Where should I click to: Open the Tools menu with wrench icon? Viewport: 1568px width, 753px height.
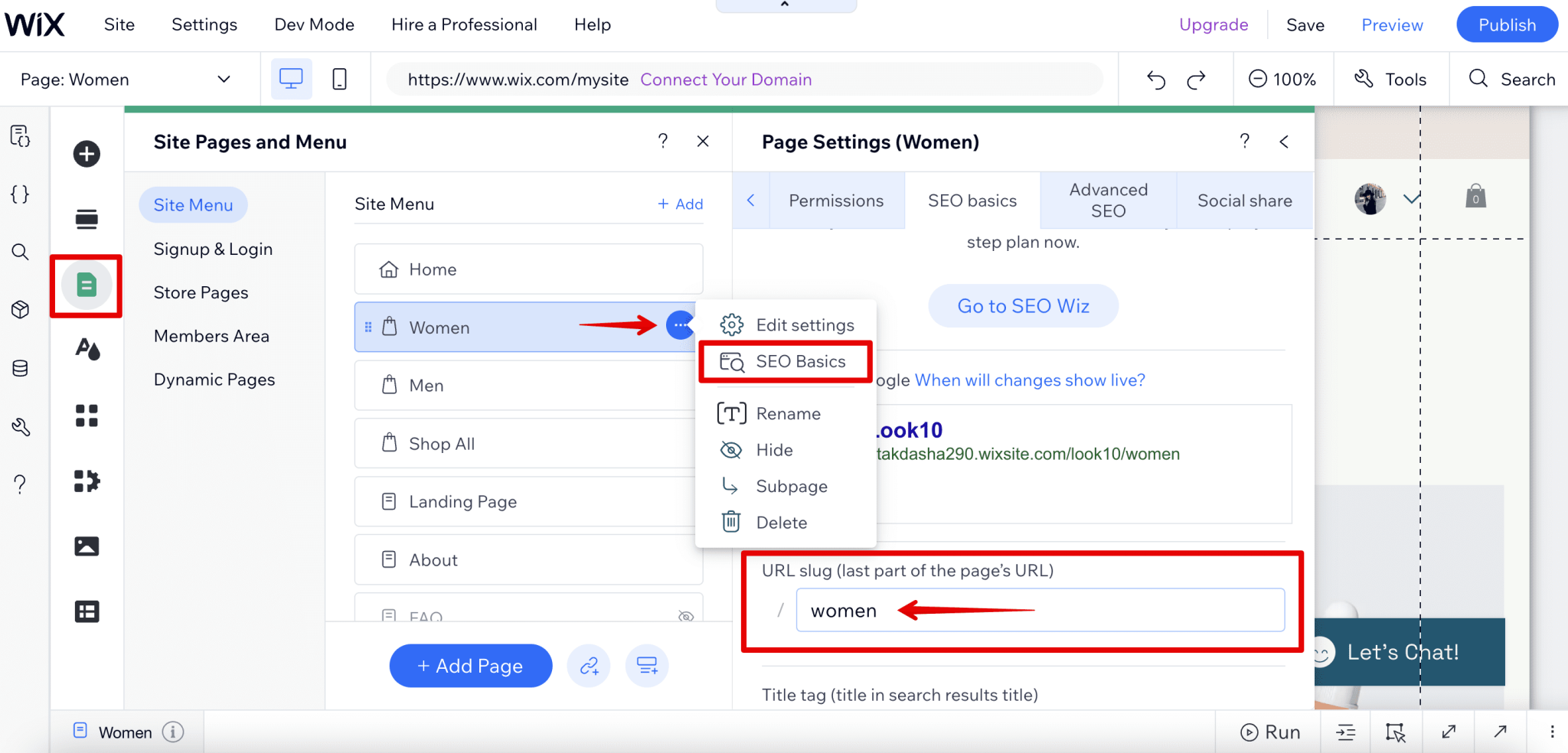[1391, 79]
